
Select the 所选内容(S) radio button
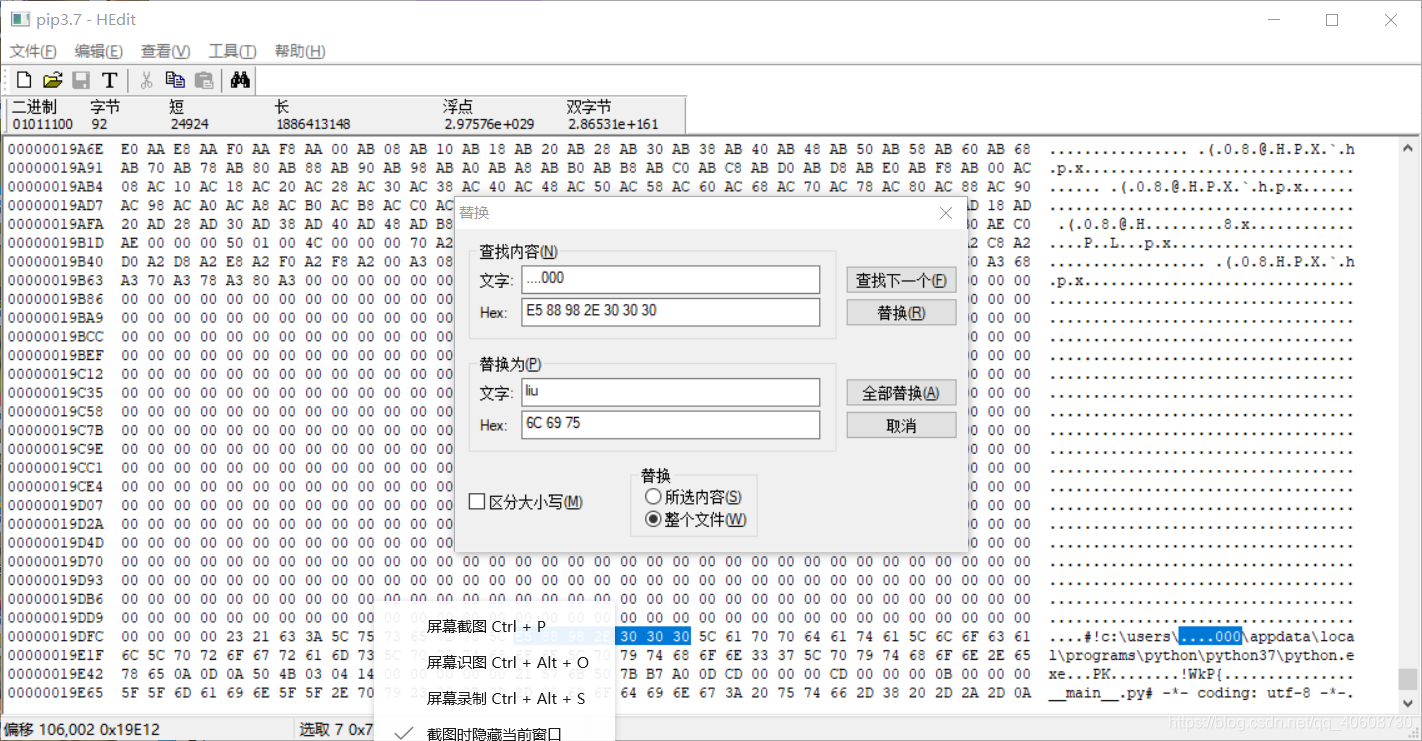(653, 497)
